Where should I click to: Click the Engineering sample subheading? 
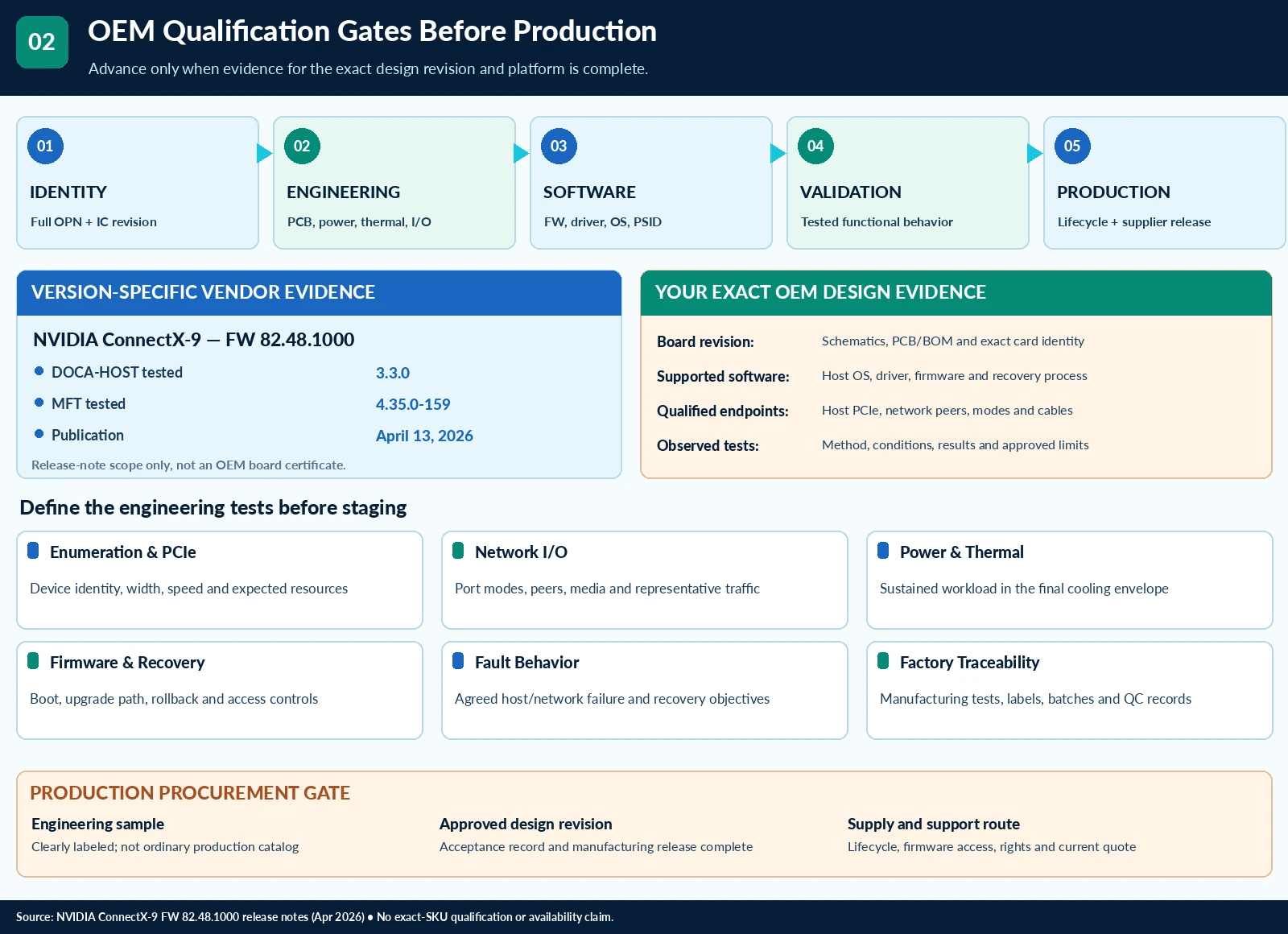coord(97,824)
